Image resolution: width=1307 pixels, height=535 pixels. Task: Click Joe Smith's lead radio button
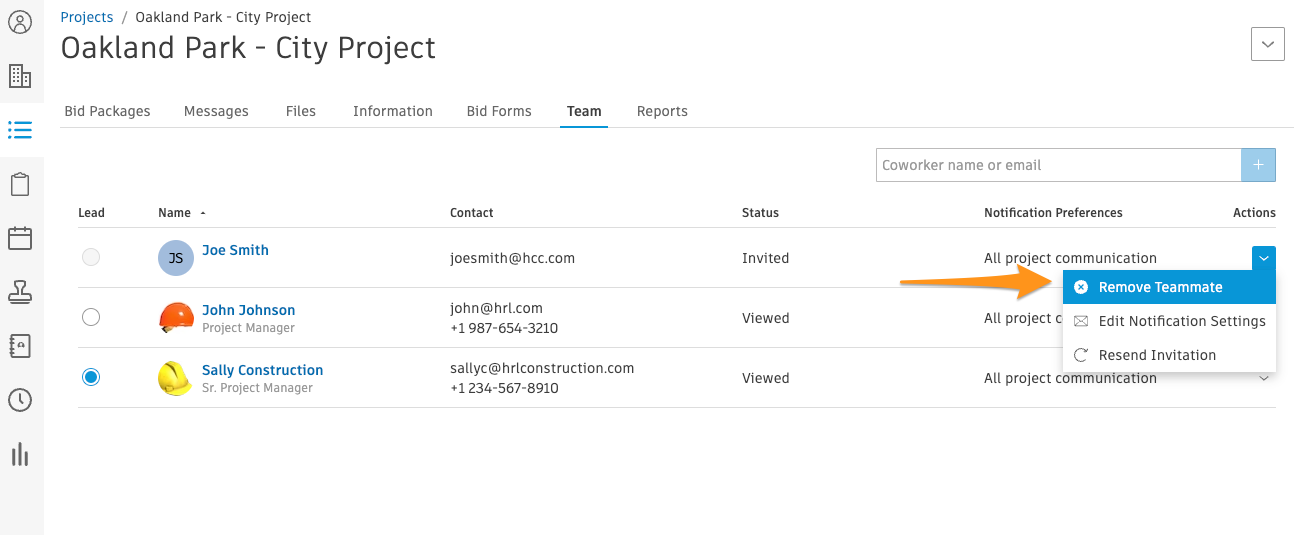click(x=91, y=257)
